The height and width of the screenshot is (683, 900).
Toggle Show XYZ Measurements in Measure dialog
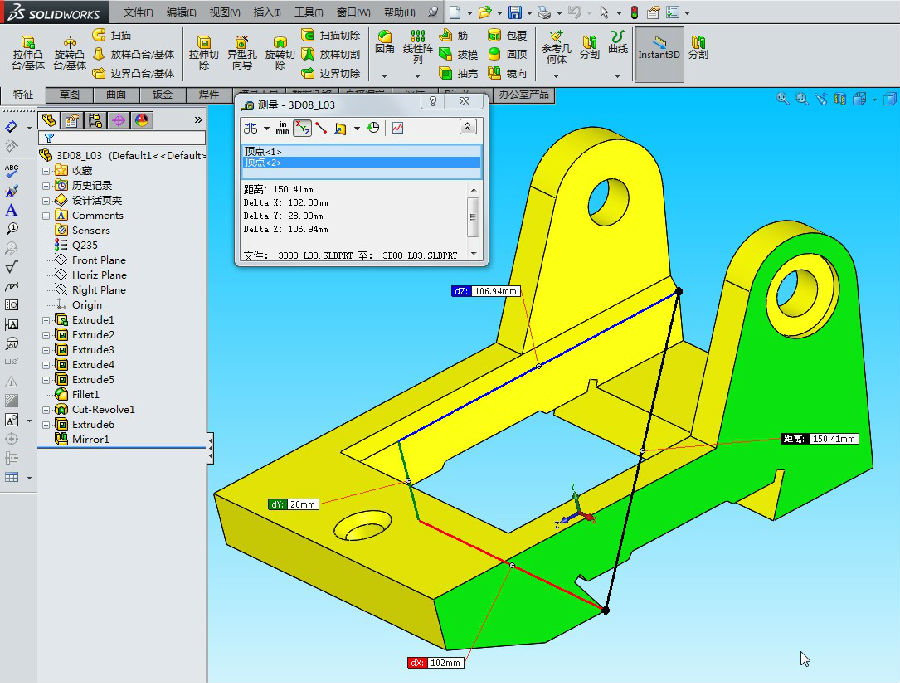coord(302,127)
